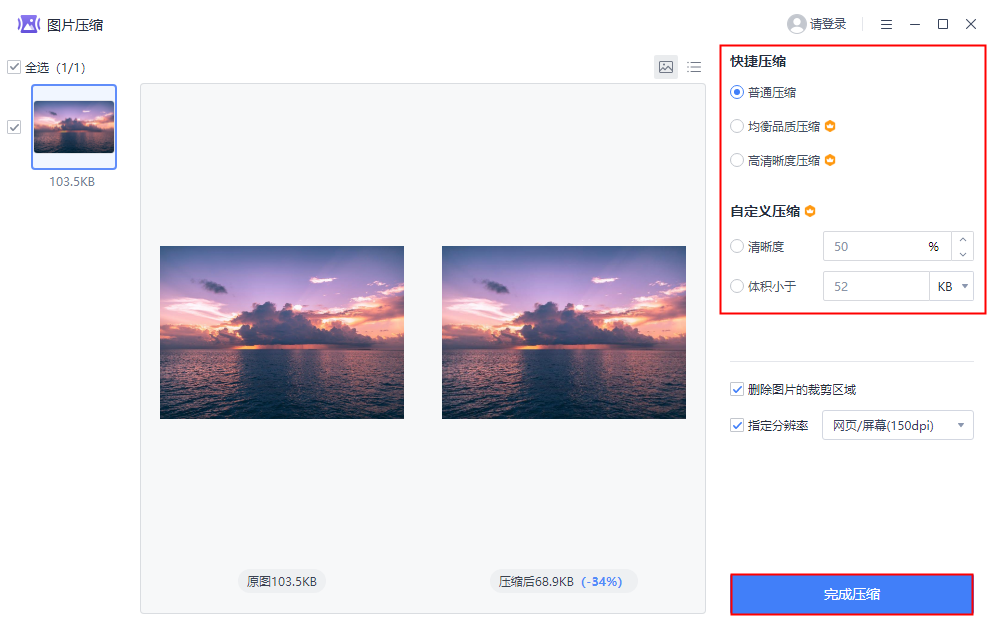This screenshot has height=636, width=997.
Task: Click the 体积小于 size input field
Action: tap(876, 286)
